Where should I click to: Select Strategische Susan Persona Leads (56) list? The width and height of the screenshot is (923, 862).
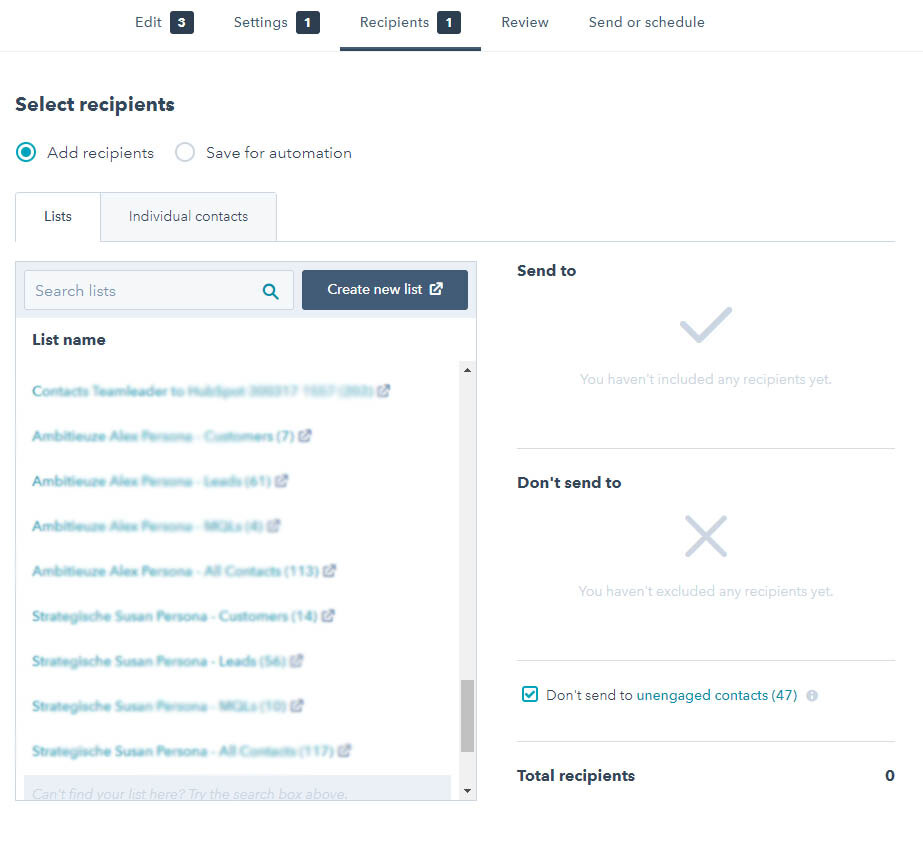pyautogui.click(x=159, y=662)
